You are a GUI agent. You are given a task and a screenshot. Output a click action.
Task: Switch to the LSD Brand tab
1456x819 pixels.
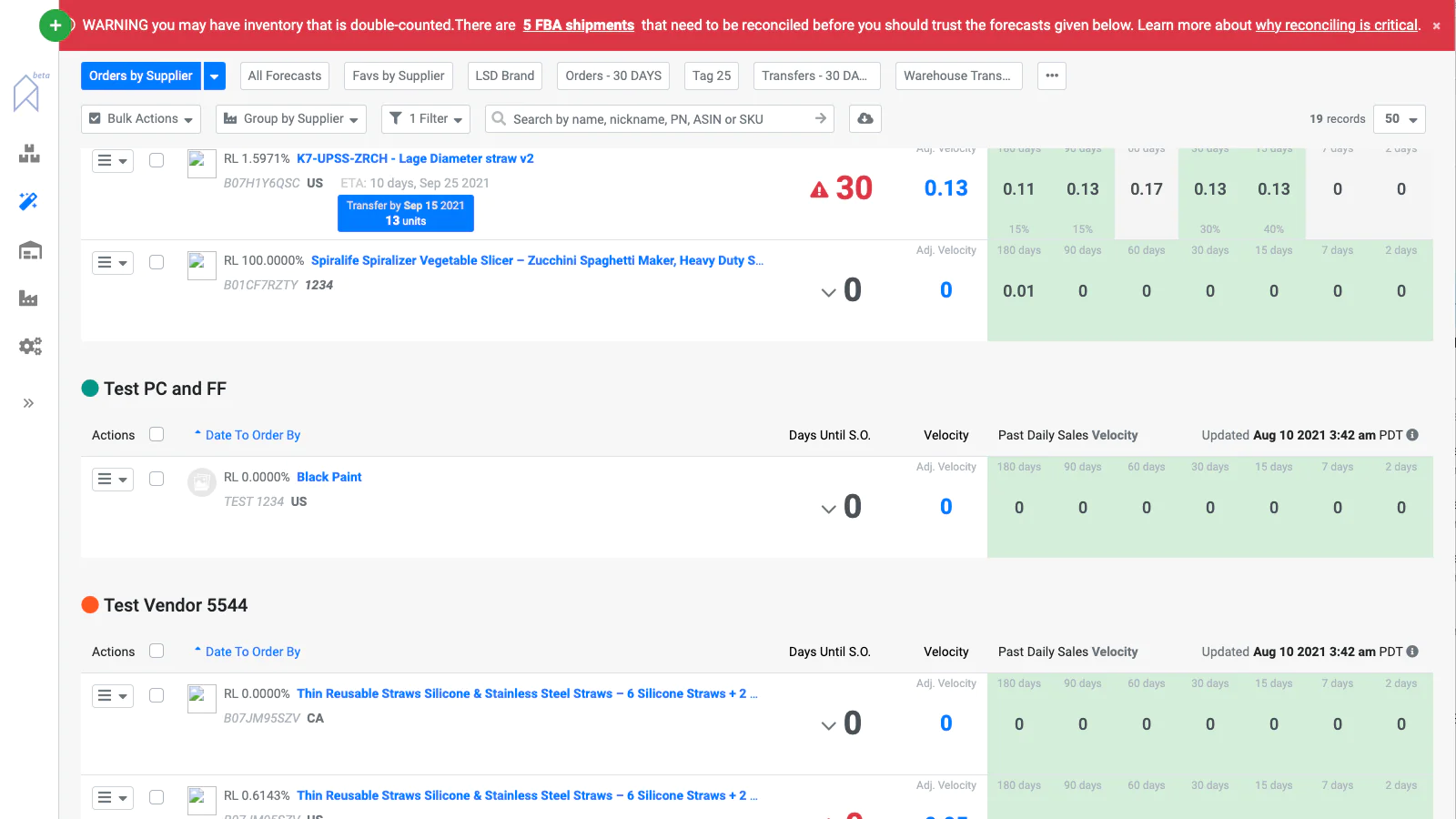click(504, 76)
